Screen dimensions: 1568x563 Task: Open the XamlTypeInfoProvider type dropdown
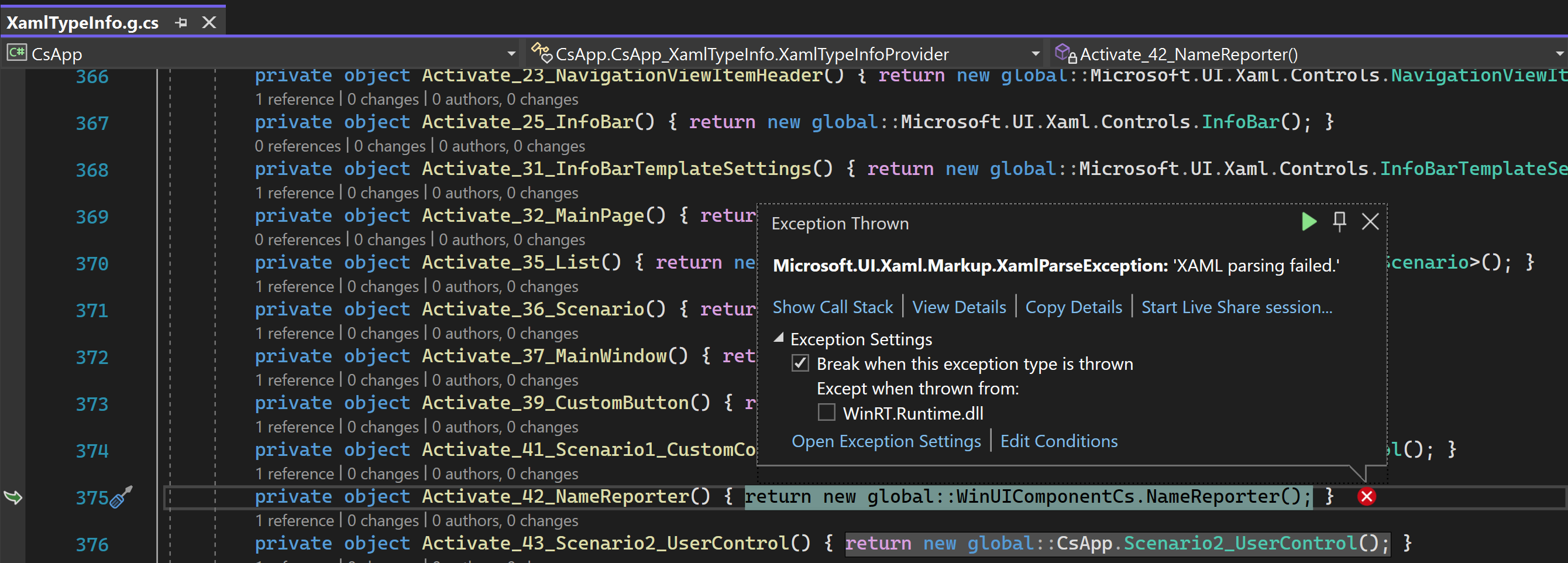(x=1035, y=54)
